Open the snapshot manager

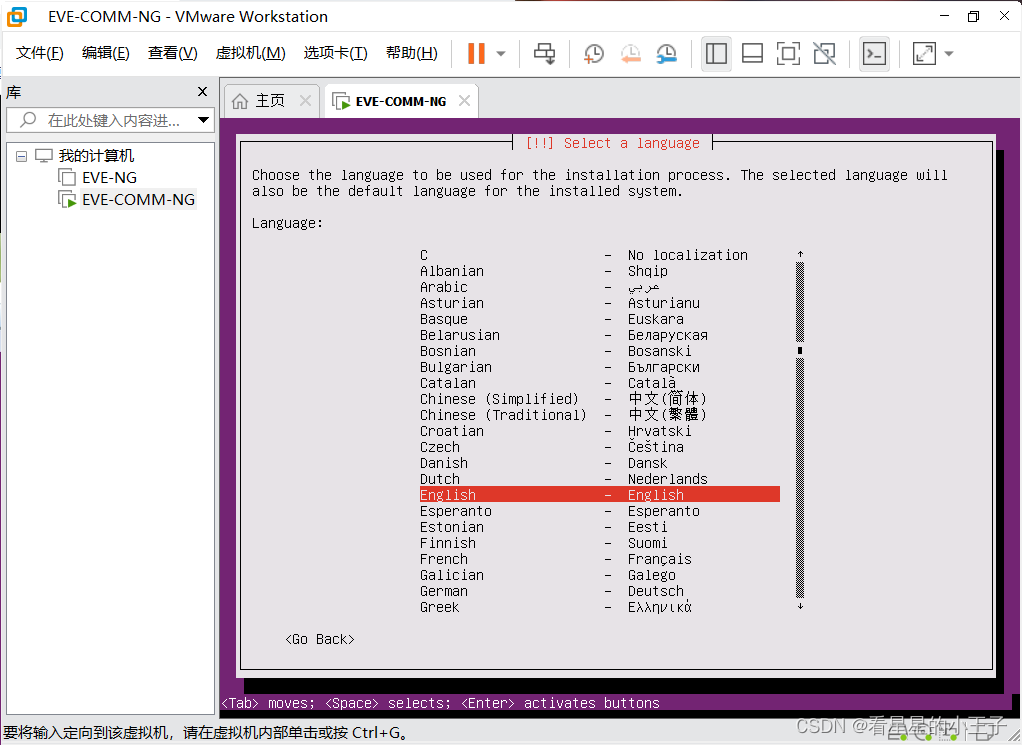point(667,53)
